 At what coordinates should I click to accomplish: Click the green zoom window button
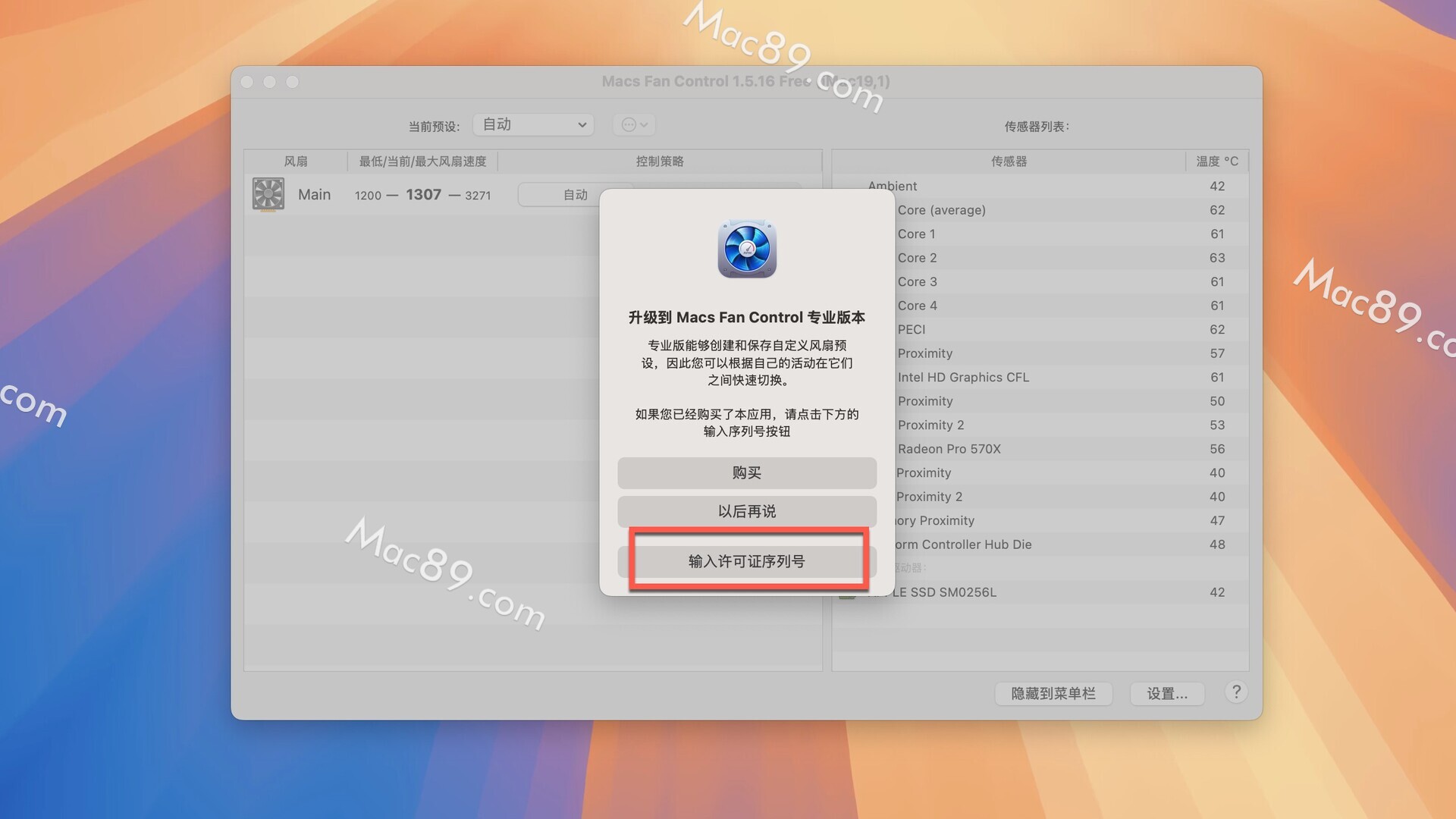pyautogui.click(x=293, y=82)
